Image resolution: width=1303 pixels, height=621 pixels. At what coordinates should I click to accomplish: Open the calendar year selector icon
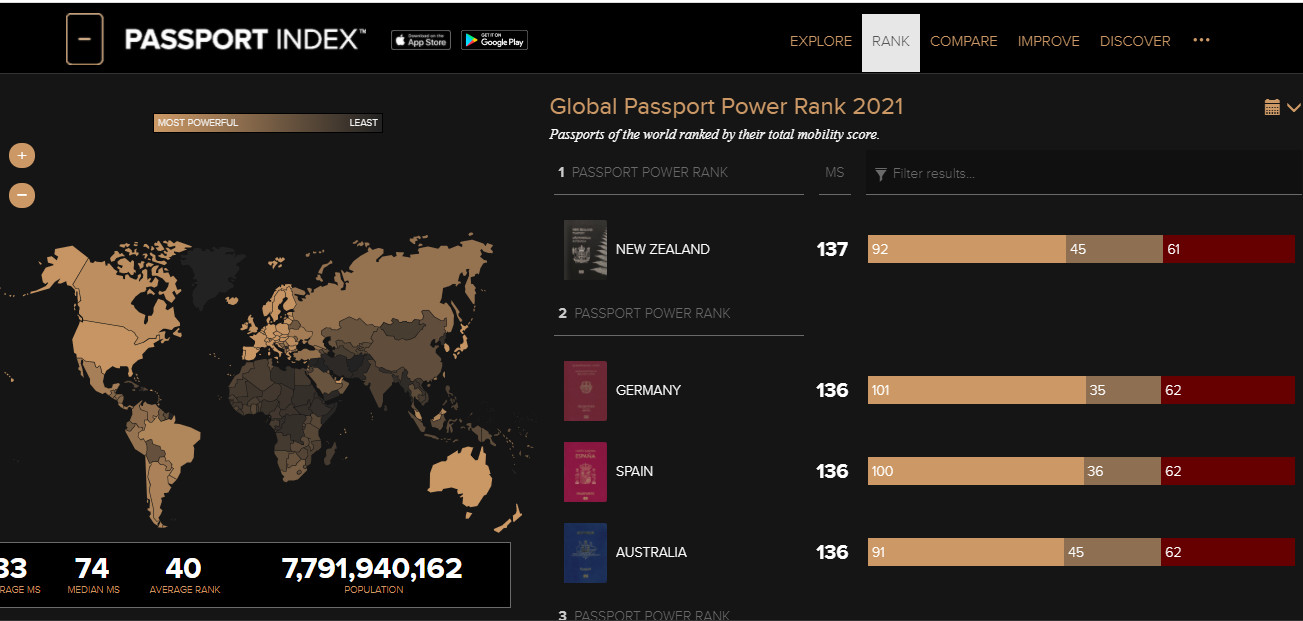tap(1272, 107)
